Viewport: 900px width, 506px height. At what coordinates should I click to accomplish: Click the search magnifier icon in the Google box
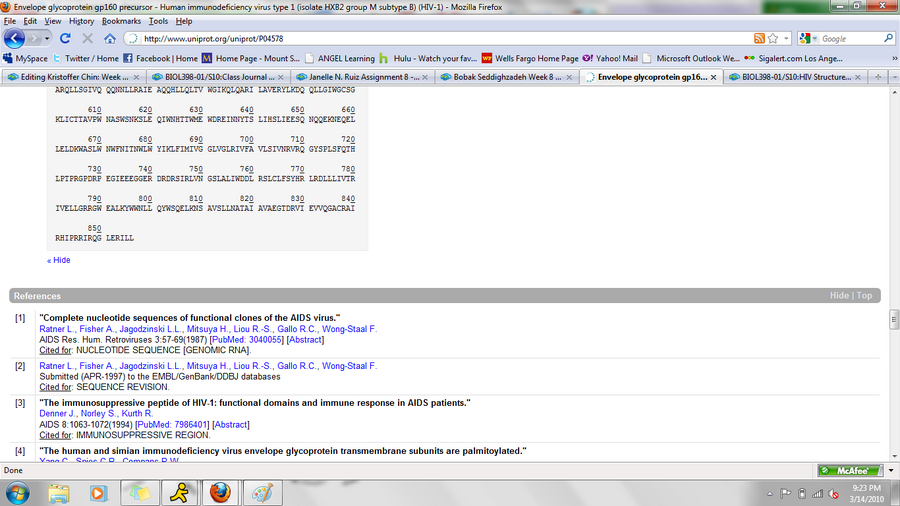click(888, 38)
